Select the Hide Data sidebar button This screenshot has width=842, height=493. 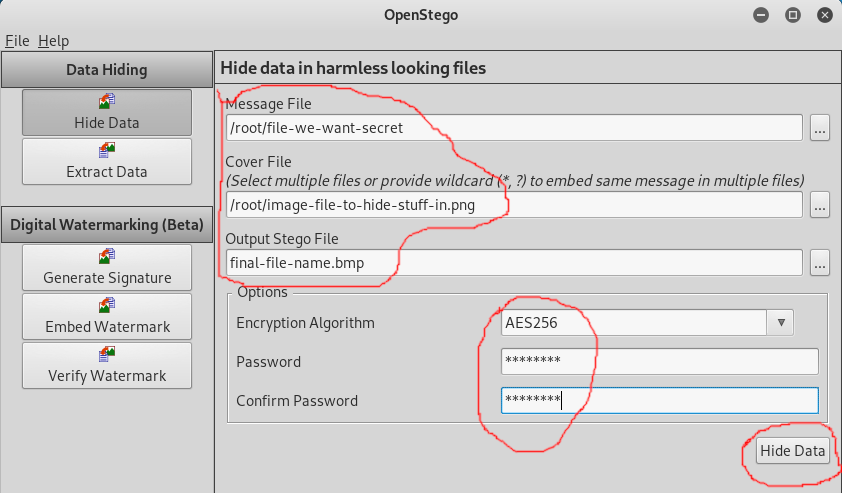pyautogui.click(x=107, y=112)
